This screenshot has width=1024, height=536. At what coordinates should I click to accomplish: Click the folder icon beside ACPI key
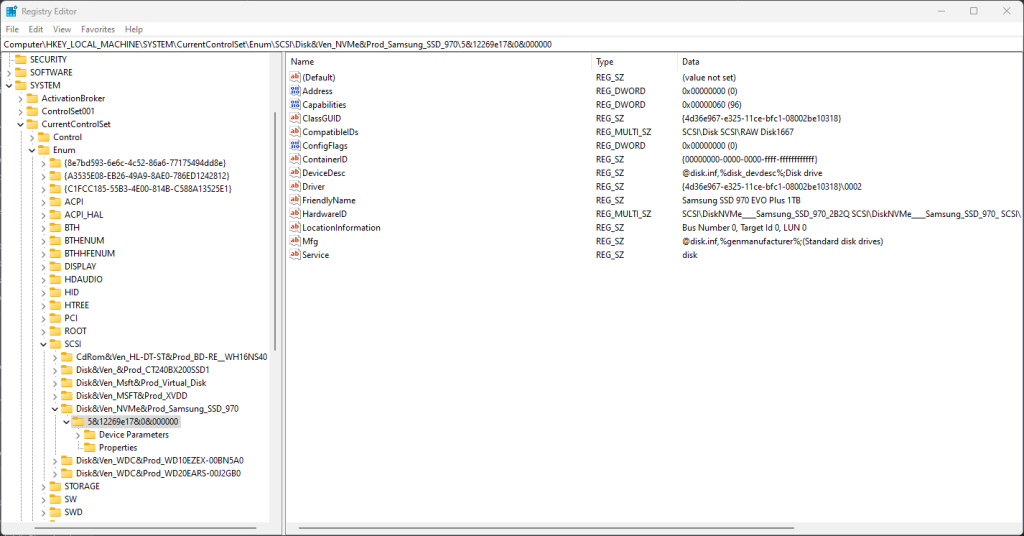(55, 202)
